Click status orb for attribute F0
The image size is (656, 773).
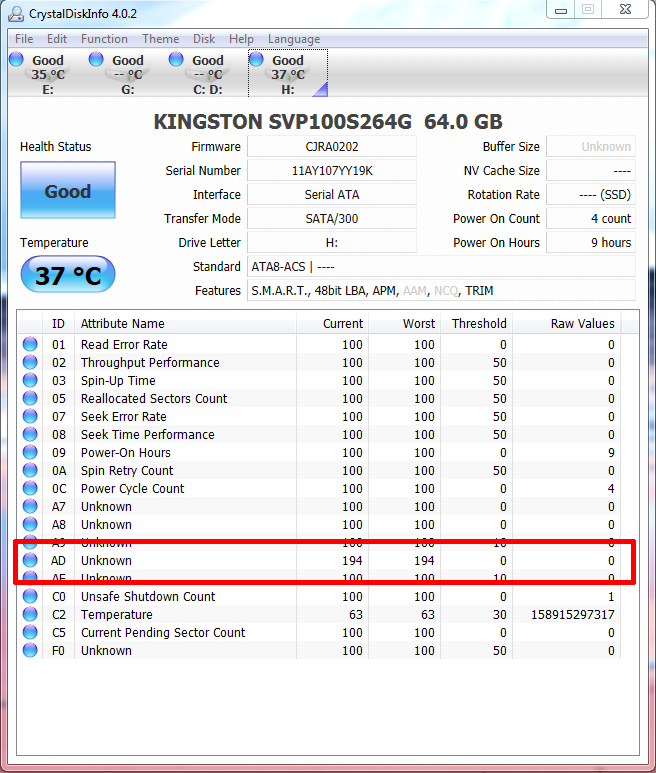click(30, 650)
